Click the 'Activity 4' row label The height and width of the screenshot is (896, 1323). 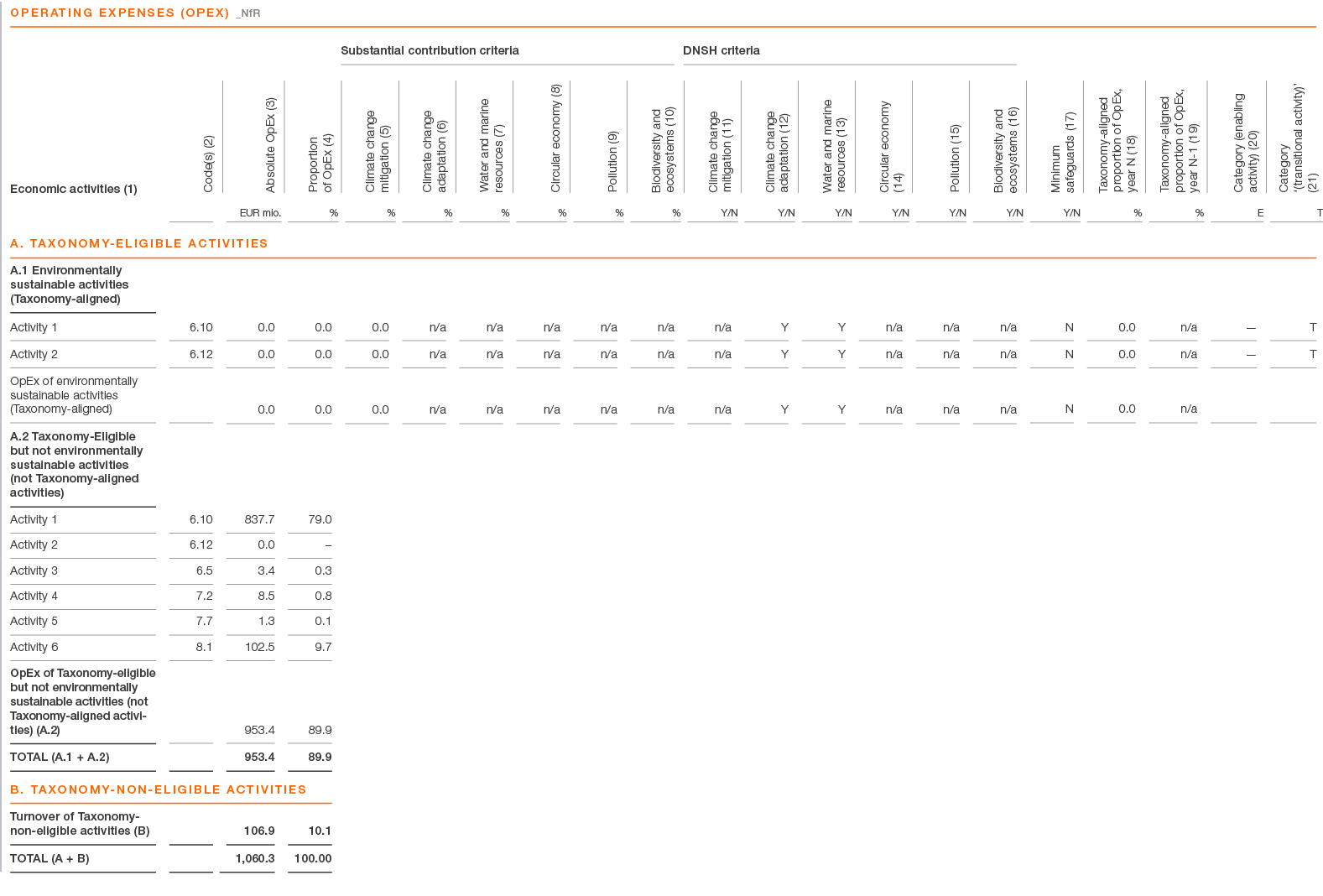(34, 596)
